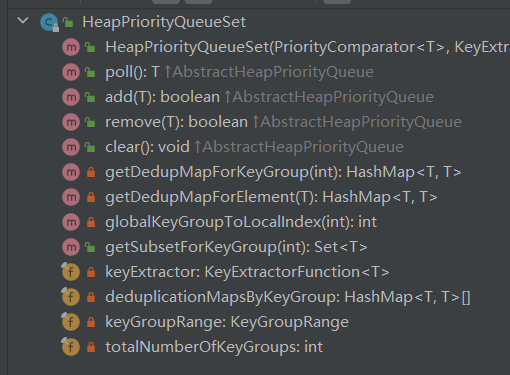Select keyGroupRange: KeyGroupRange field
The width and height of the screenshot is (510, 375).
click(x=227, y=322)
